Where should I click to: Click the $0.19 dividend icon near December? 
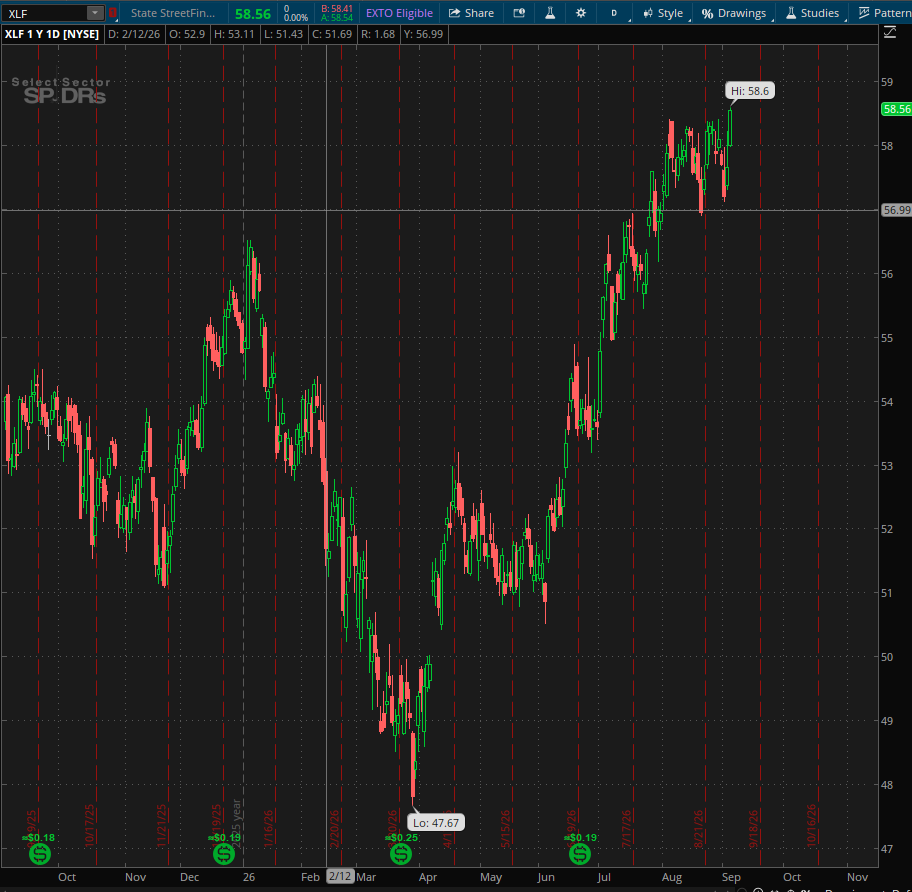(224, 854)
